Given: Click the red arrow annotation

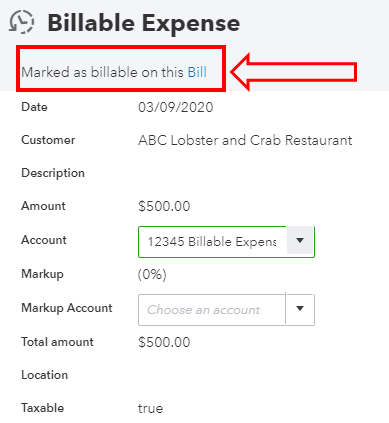Looking at the screenshot, I should 294,72.
